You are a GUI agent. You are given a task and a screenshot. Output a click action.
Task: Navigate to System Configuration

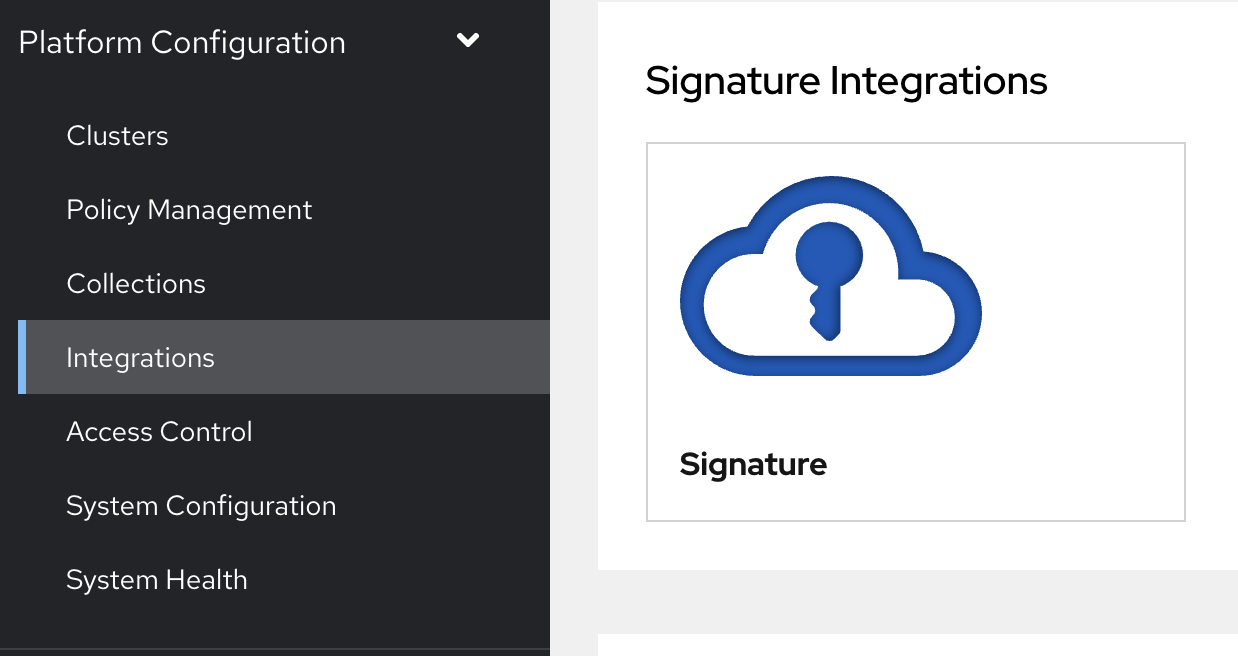click(x=201, y=506)
